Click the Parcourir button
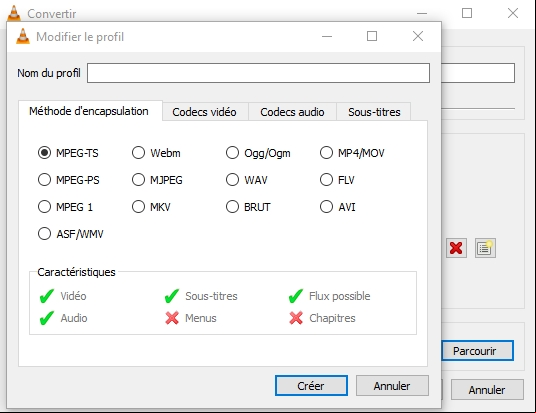This screenshot has height=413, width=536. [478, 350]
